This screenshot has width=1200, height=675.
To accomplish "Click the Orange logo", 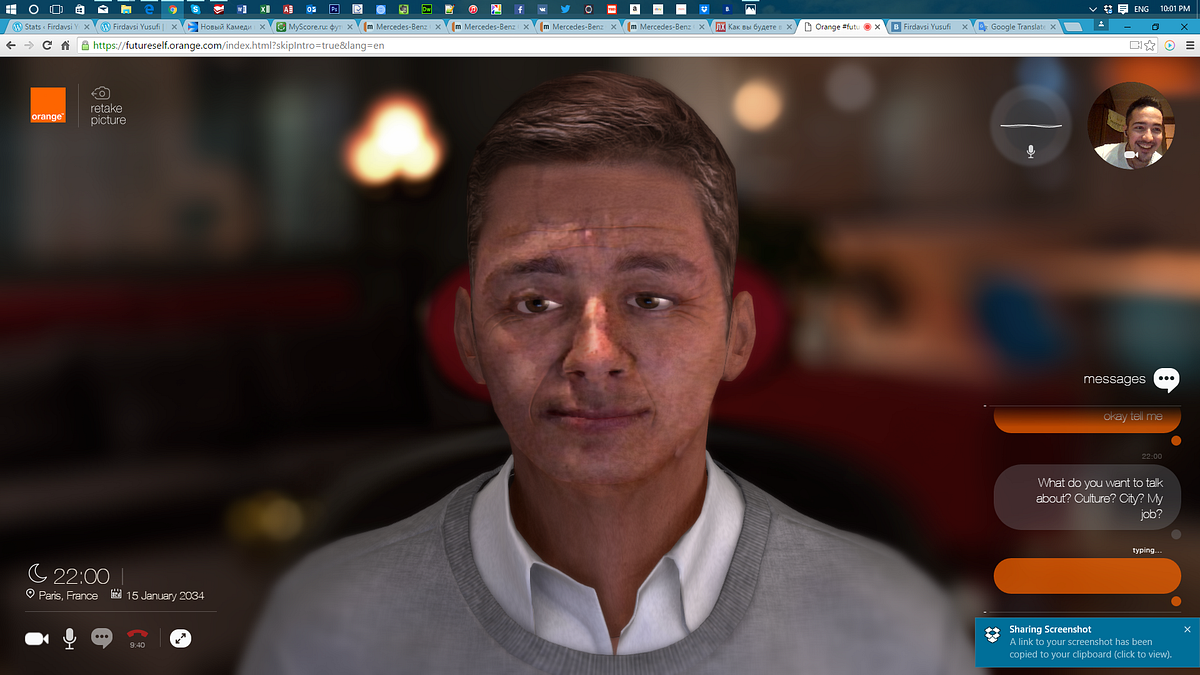I will coord(47,105).
